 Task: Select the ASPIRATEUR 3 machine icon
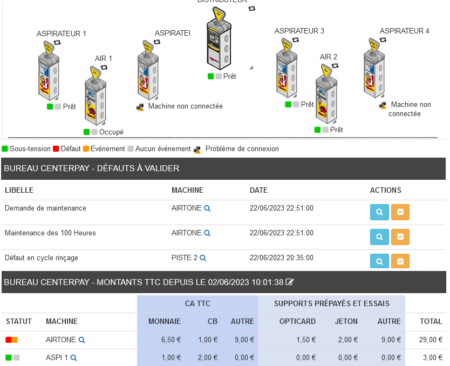287,68
